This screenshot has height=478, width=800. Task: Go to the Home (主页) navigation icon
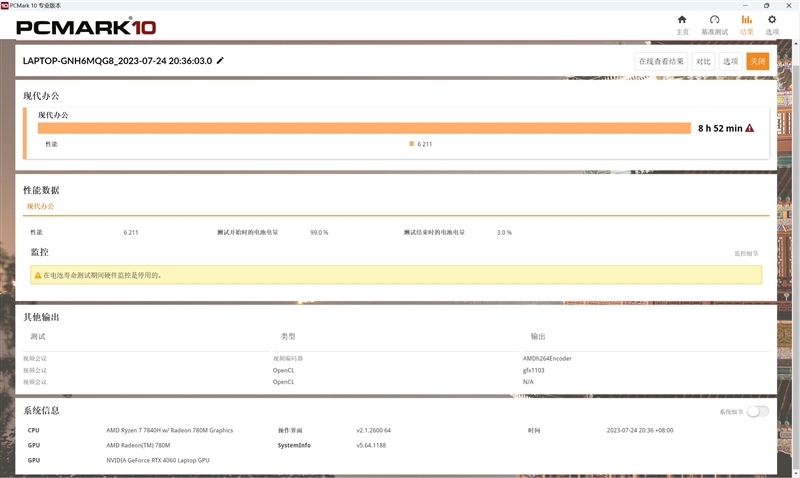[682, 24]
